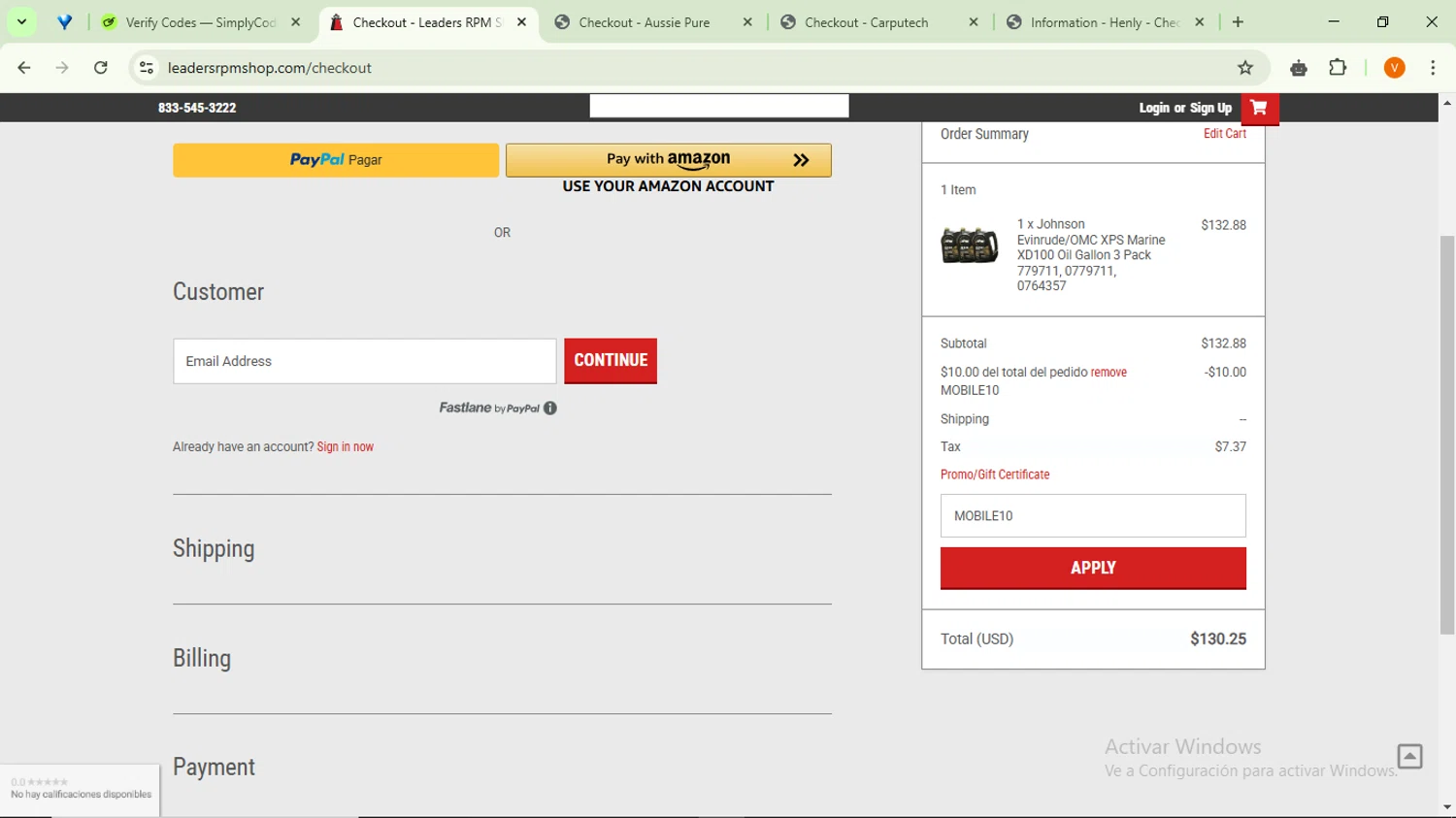
Task: Reload the checkout page
Action: click(101, 68)
